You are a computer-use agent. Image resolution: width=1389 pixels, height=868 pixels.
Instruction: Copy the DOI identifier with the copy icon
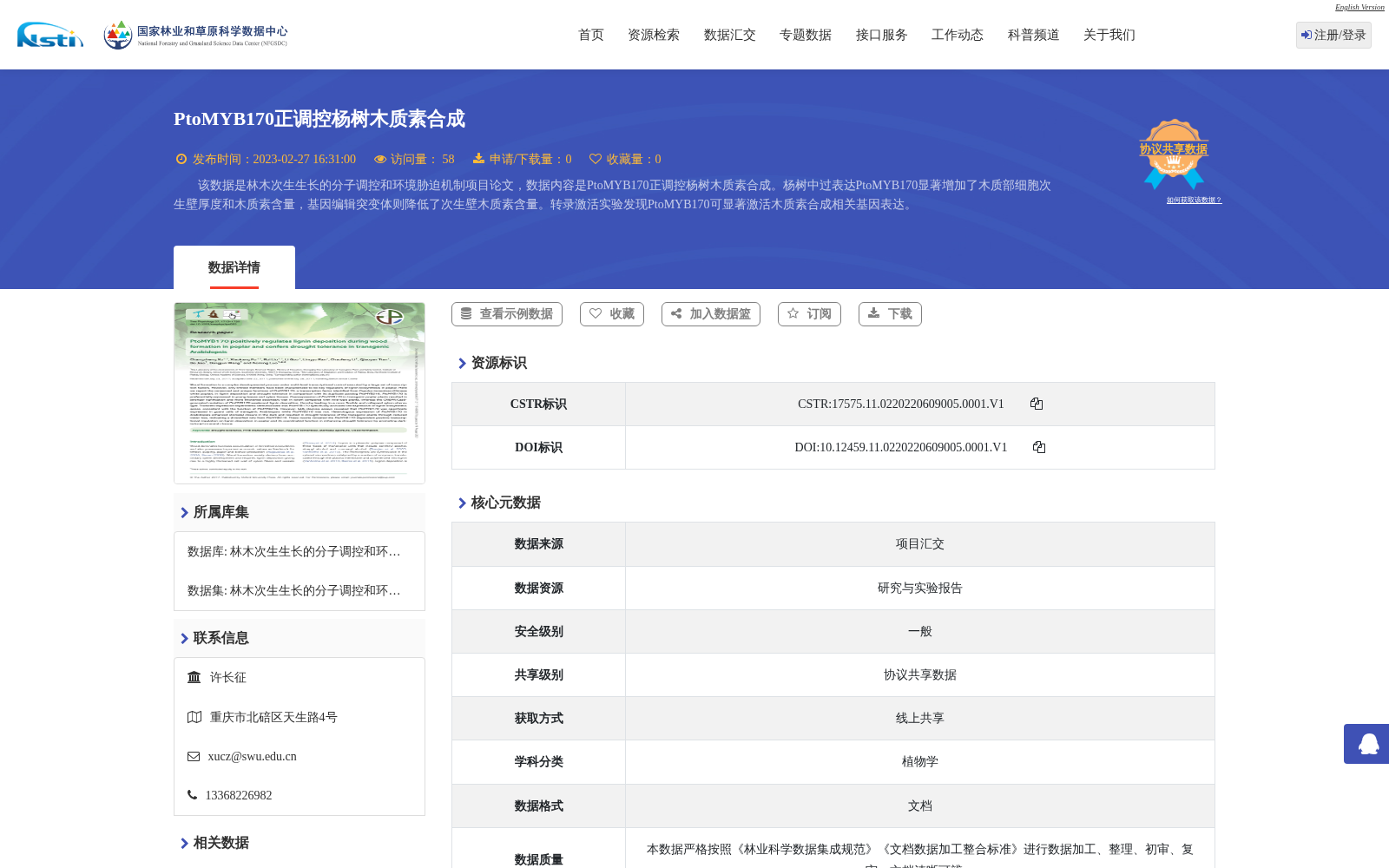(1039, 447)
